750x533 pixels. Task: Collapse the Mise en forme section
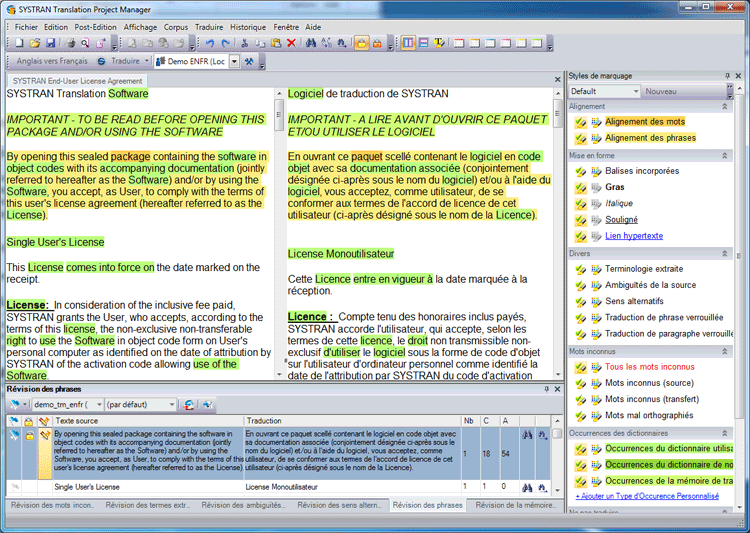725,155
